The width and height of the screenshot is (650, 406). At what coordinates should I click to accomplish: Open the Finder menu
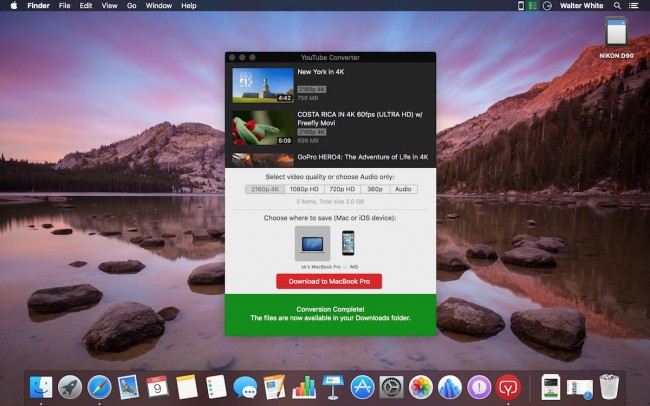(x=39, y=5)
